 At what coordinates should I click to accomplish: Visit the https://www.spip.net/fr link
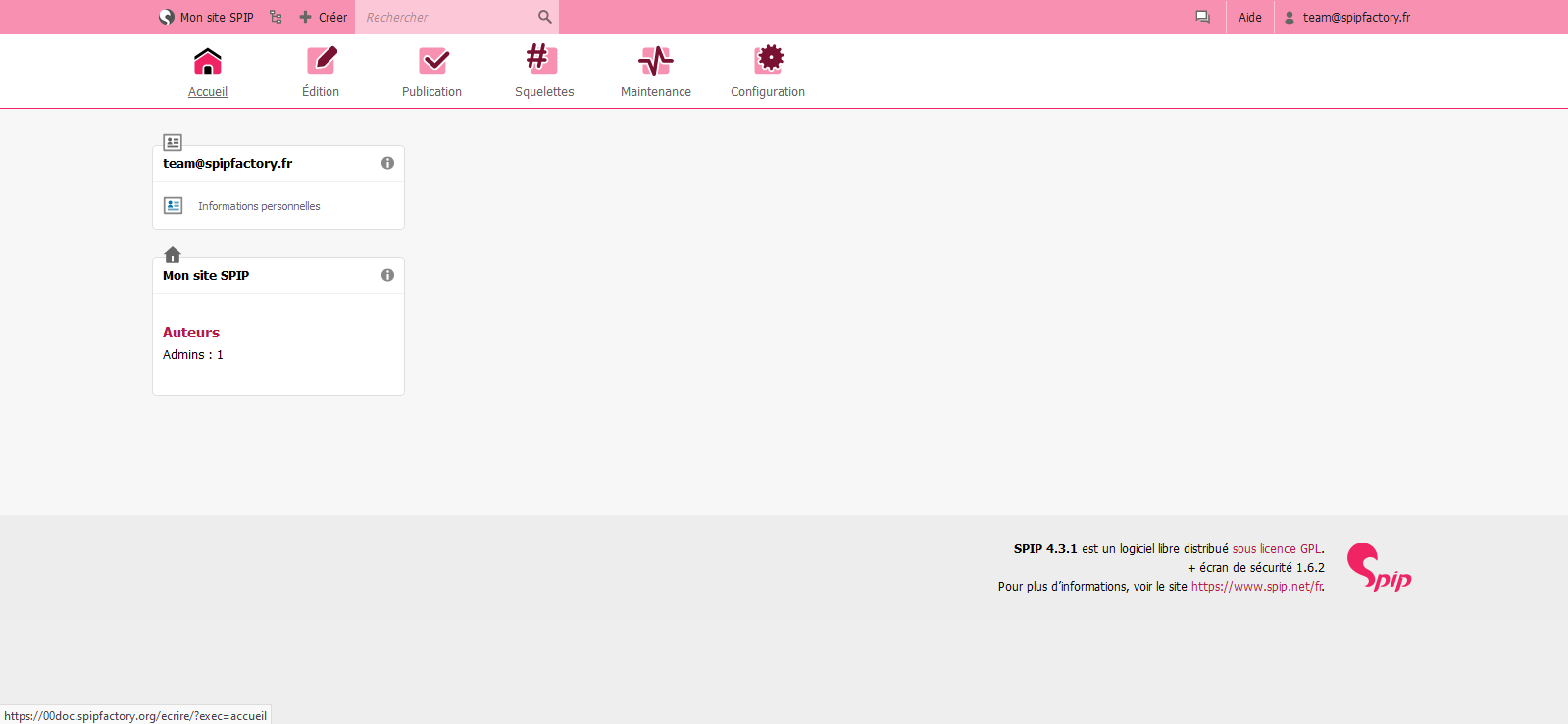[1256, 587]
